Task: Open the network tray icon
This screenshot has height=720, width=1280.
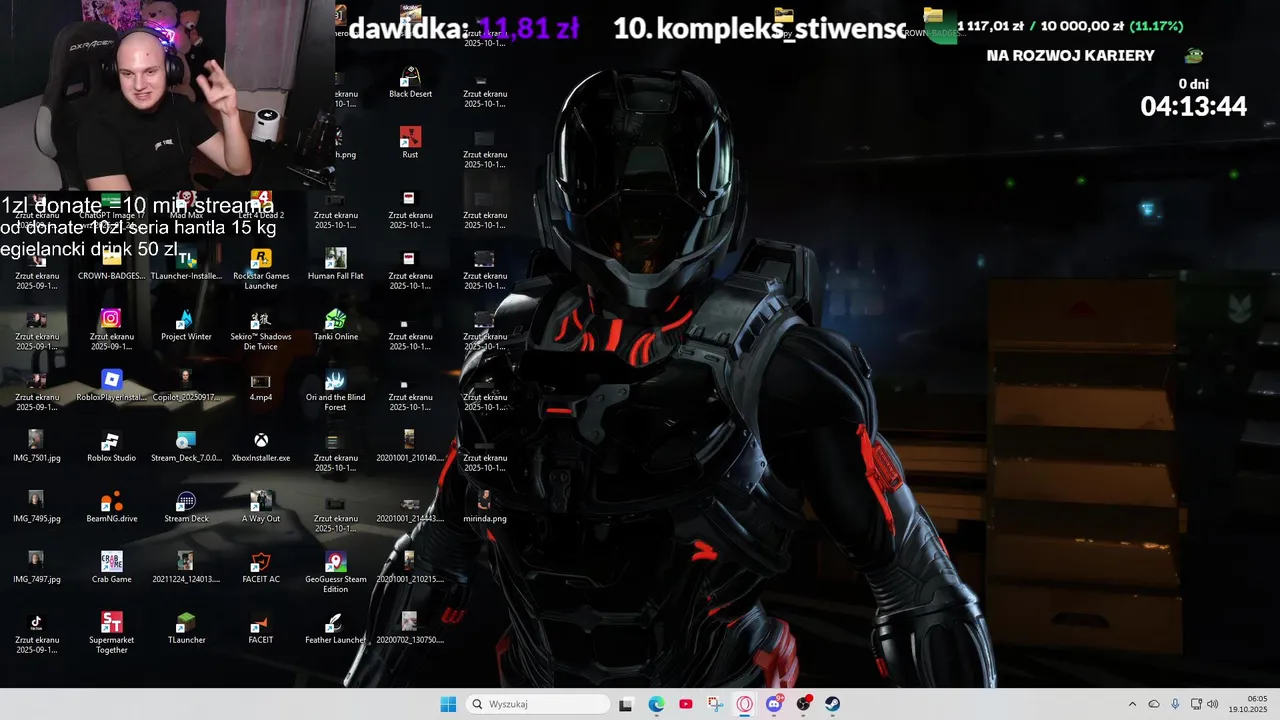Action: [x=1196, y=704]
